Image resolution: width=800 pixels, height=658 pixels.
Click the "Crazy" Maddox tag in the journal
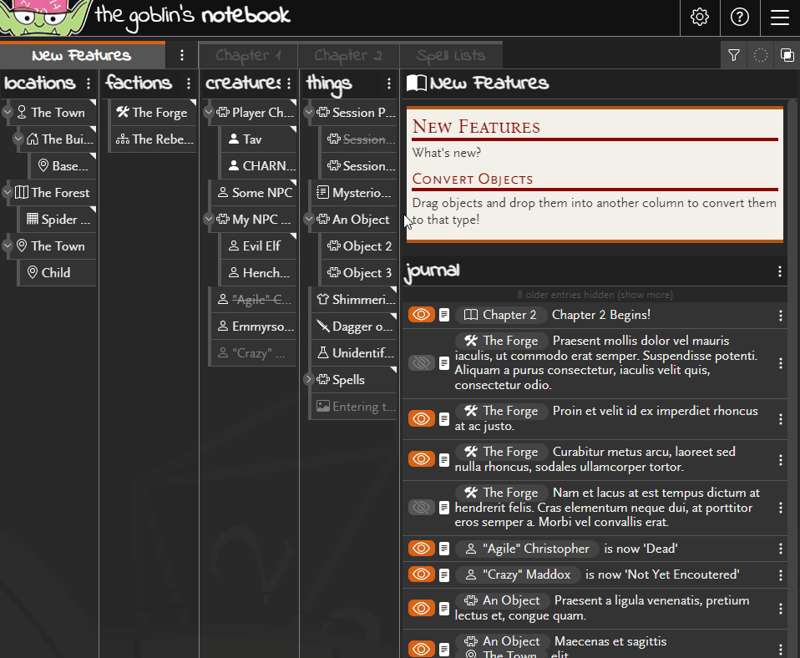pos(518,574)
